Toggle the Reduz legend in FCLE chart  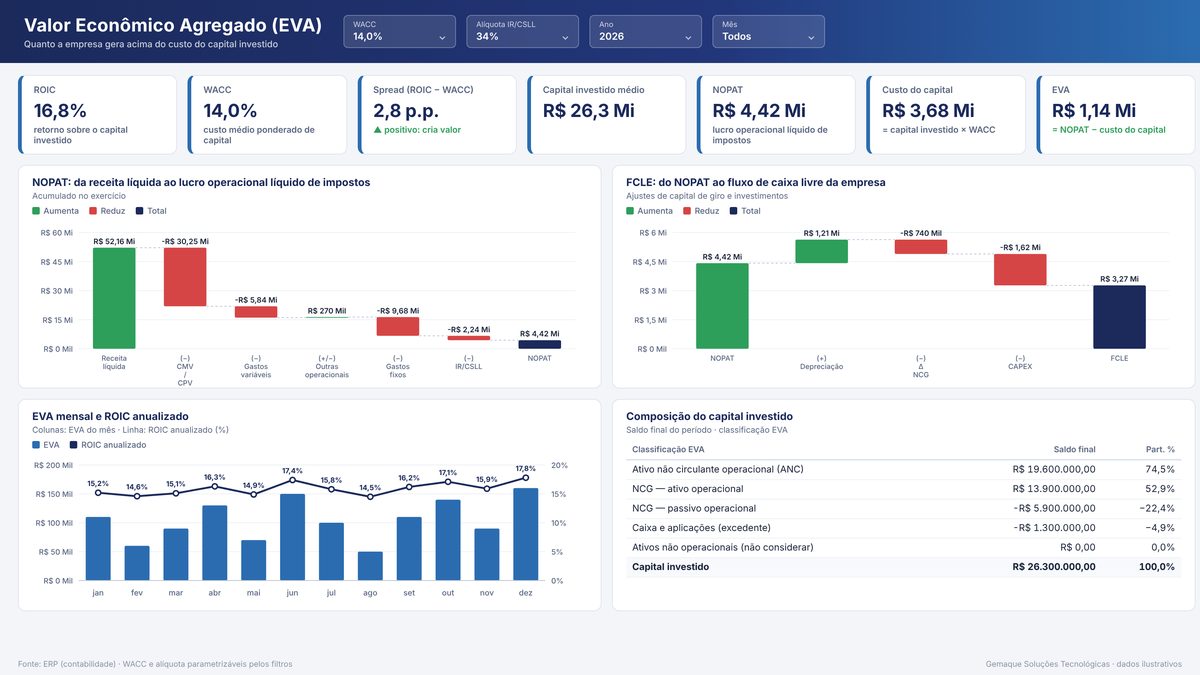[x=701, y=211]
